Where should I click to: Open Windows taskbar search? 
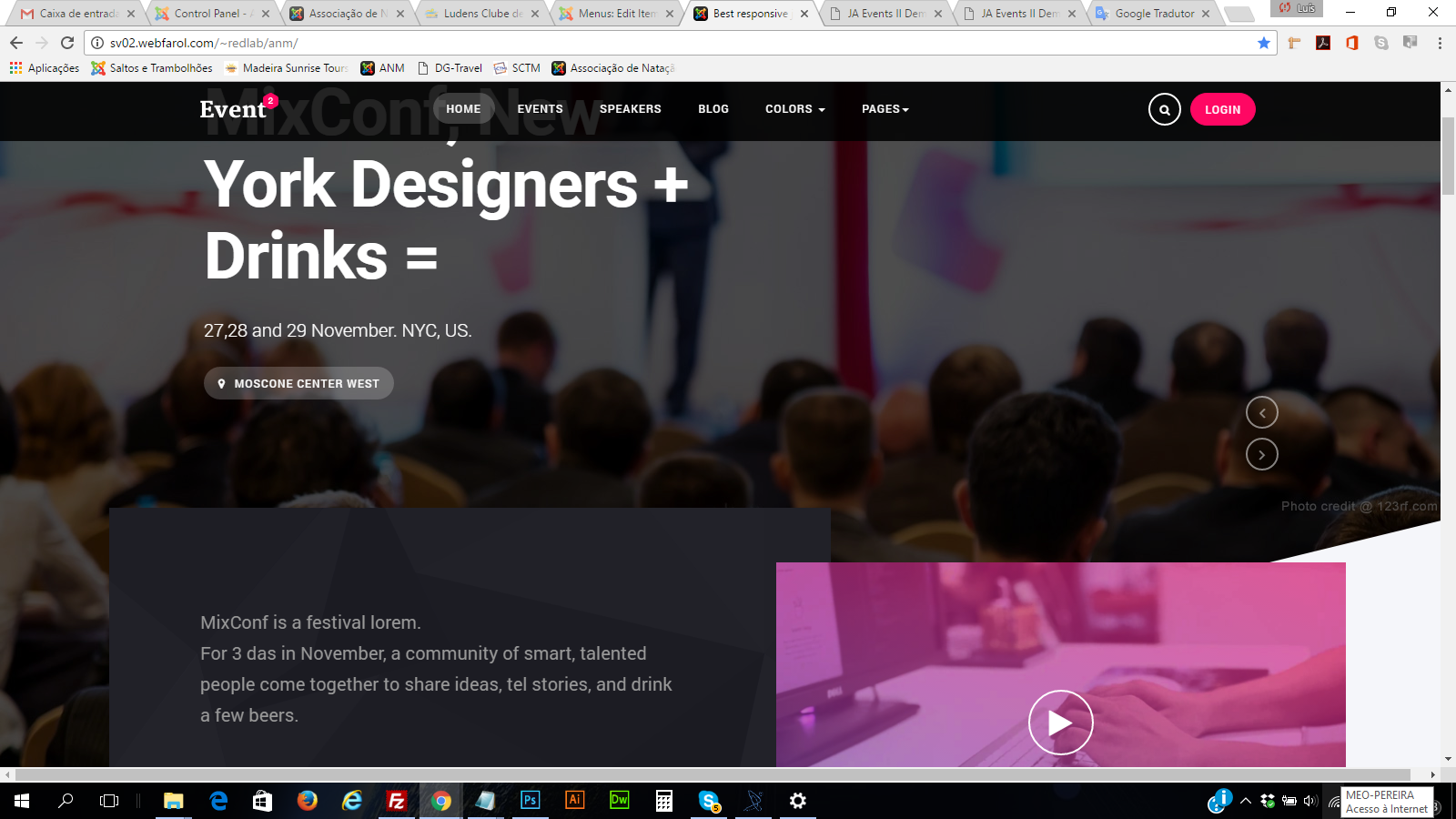point(66,801)
